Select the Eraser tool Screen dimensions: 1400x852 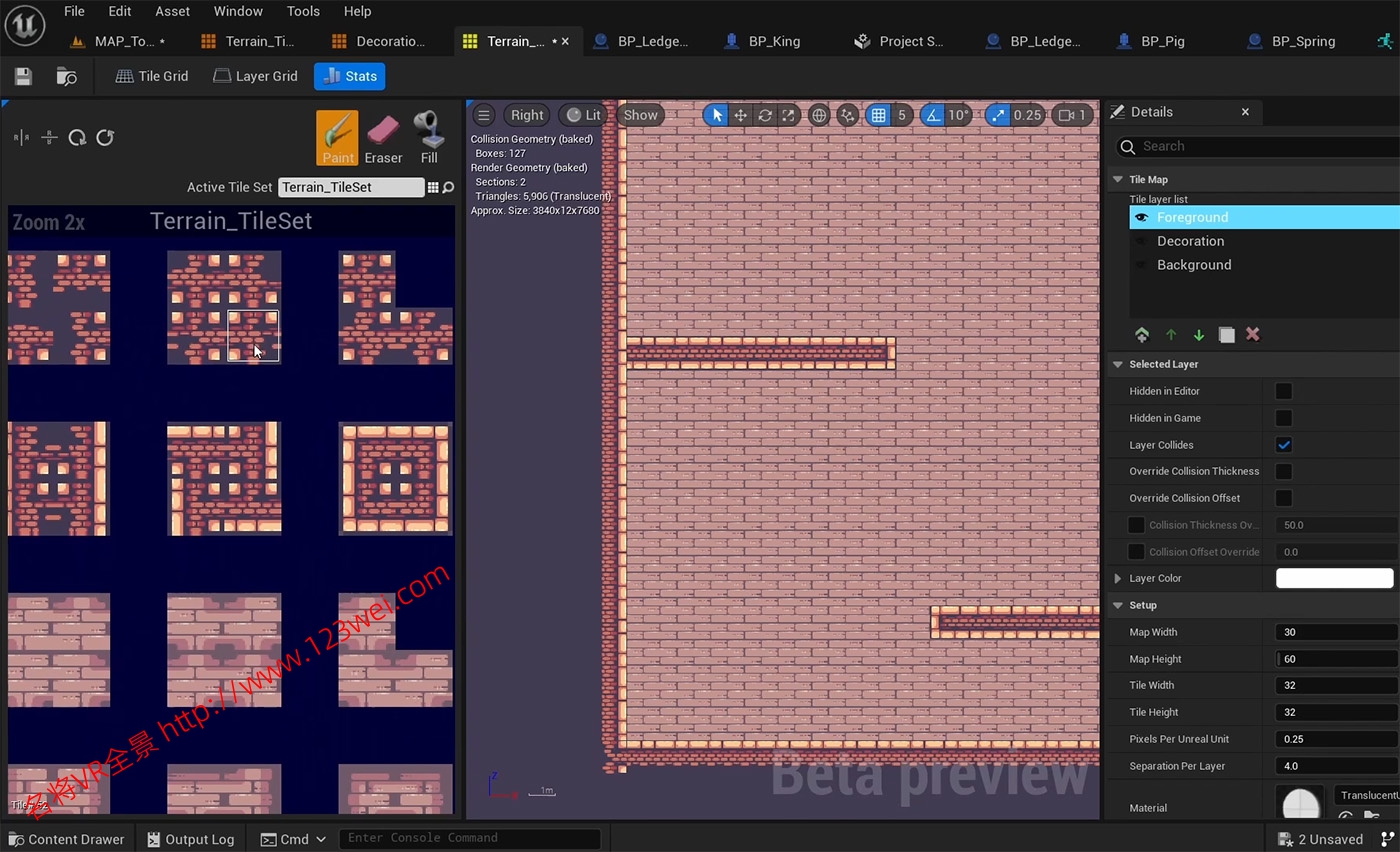tap(383, 138)
